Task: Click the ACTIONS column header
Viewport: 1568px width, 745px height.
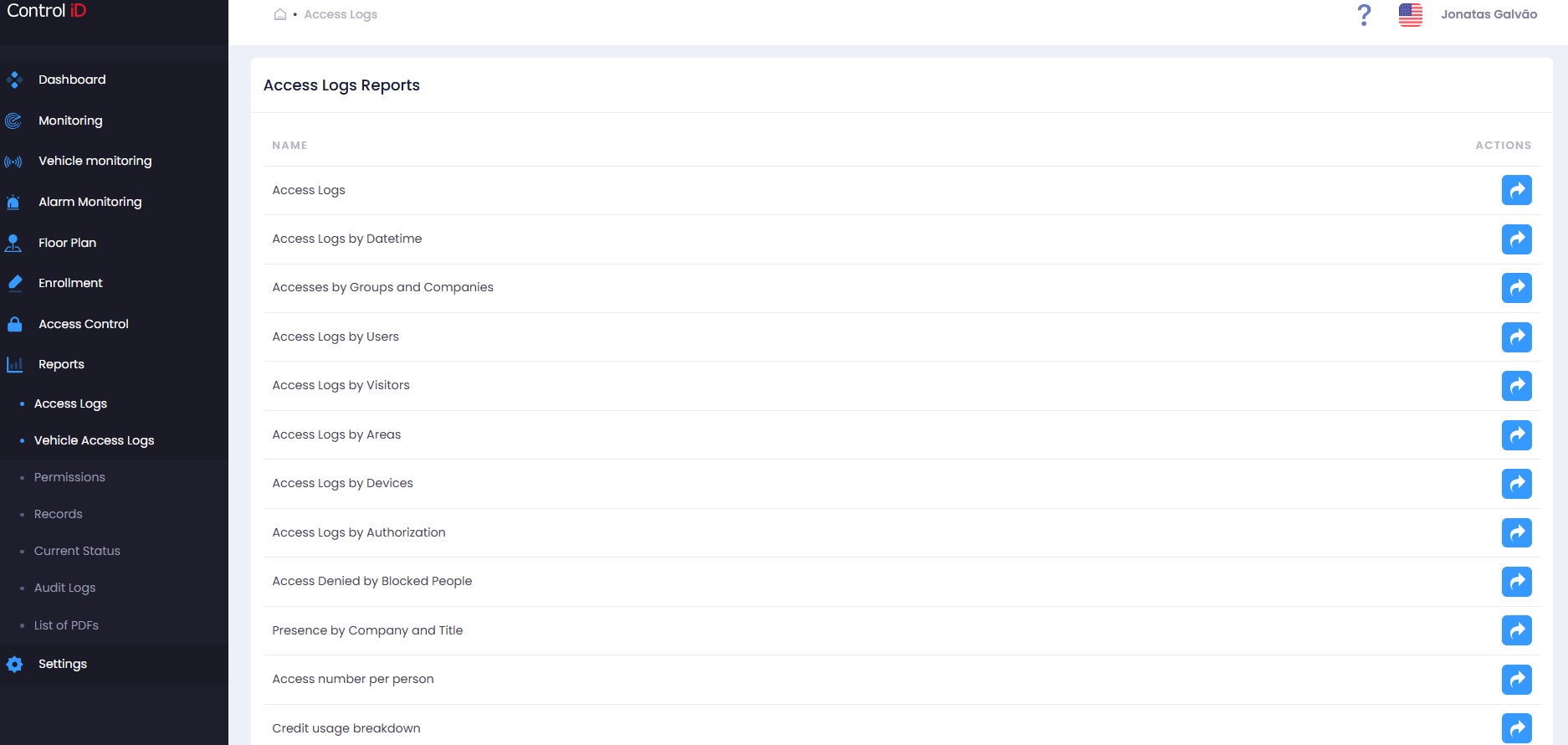Action: coord(1503,145)
